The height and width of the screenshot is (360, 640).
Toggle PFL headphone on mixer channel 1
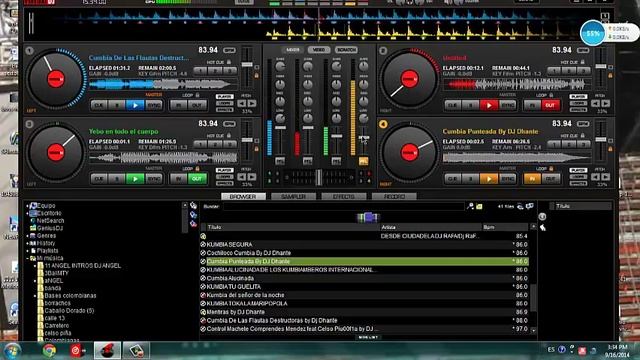pos(280,161)
